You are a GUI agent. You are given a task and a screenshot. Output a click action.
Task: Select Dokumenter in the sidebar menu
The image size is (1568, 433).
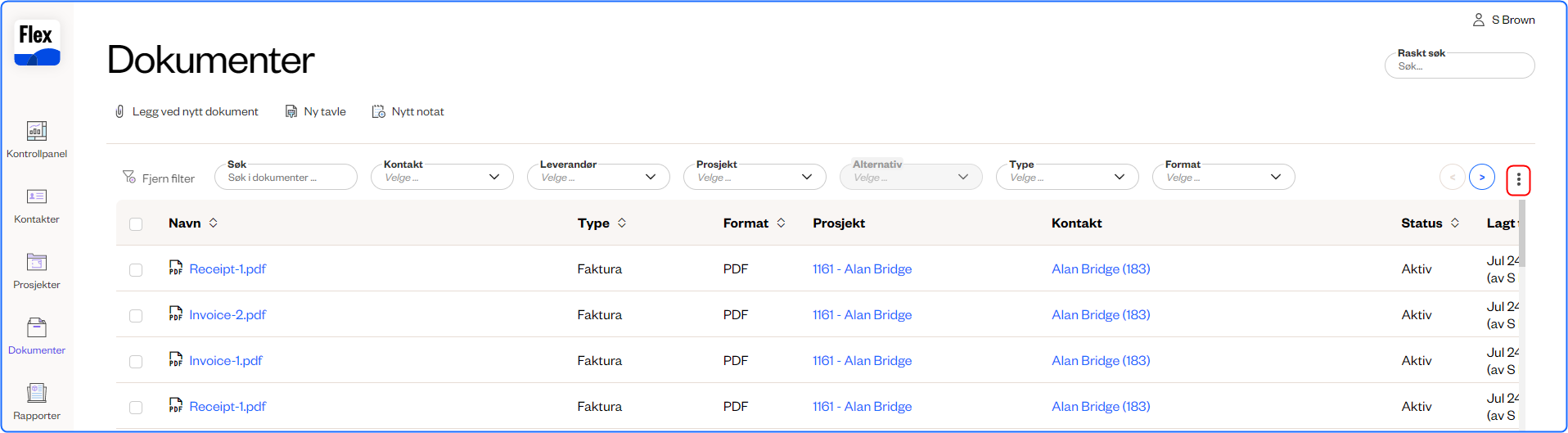[37, 336]
